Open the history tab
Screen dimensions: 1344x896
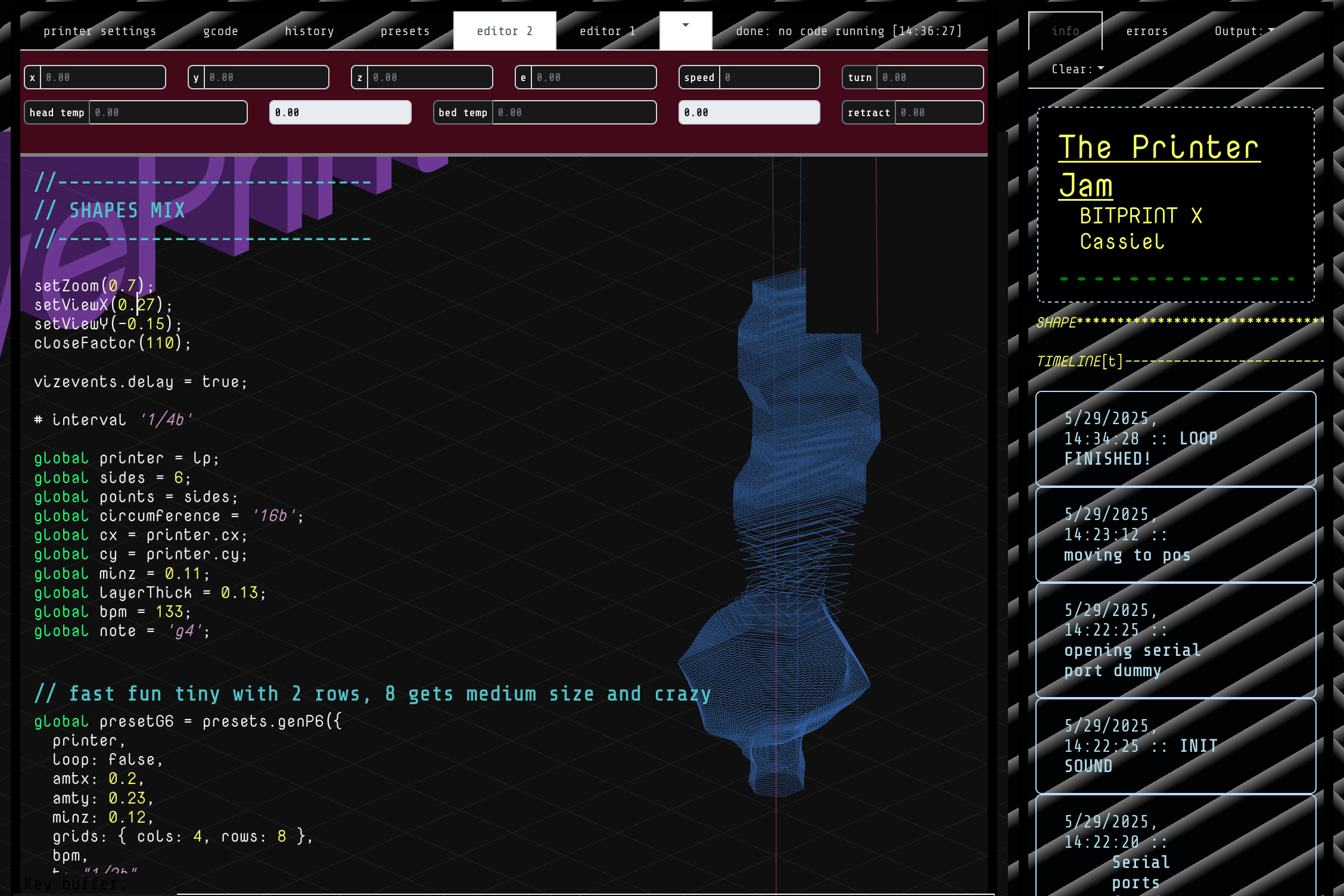309,31
